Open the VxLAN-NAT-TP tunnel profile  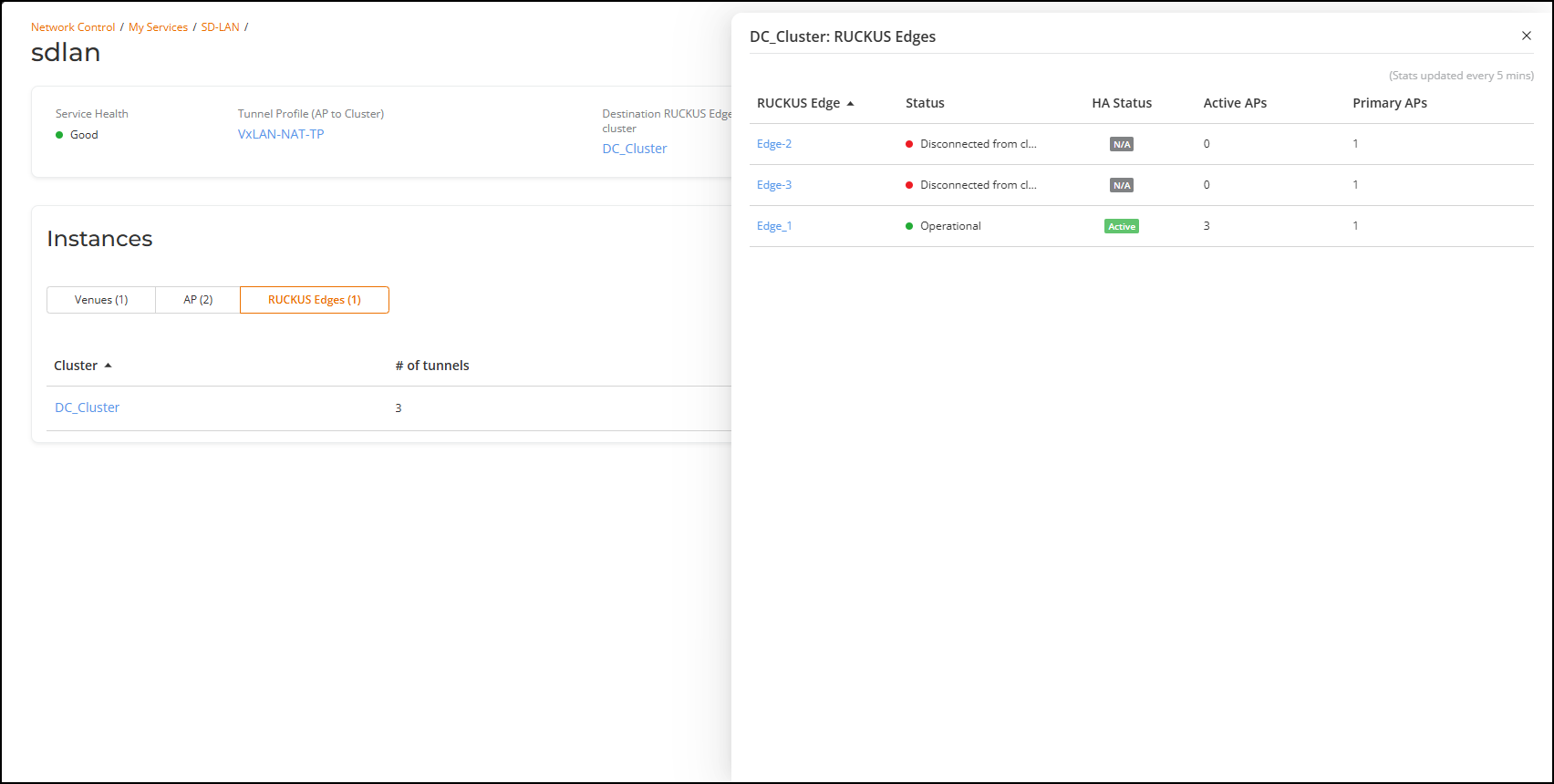(x=281, y=134)
